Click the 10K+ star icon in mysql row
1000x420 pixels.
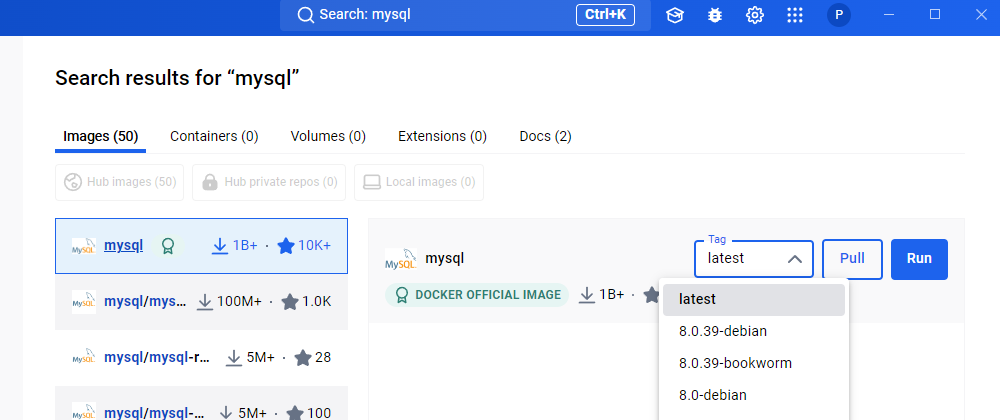coord(286,246)
